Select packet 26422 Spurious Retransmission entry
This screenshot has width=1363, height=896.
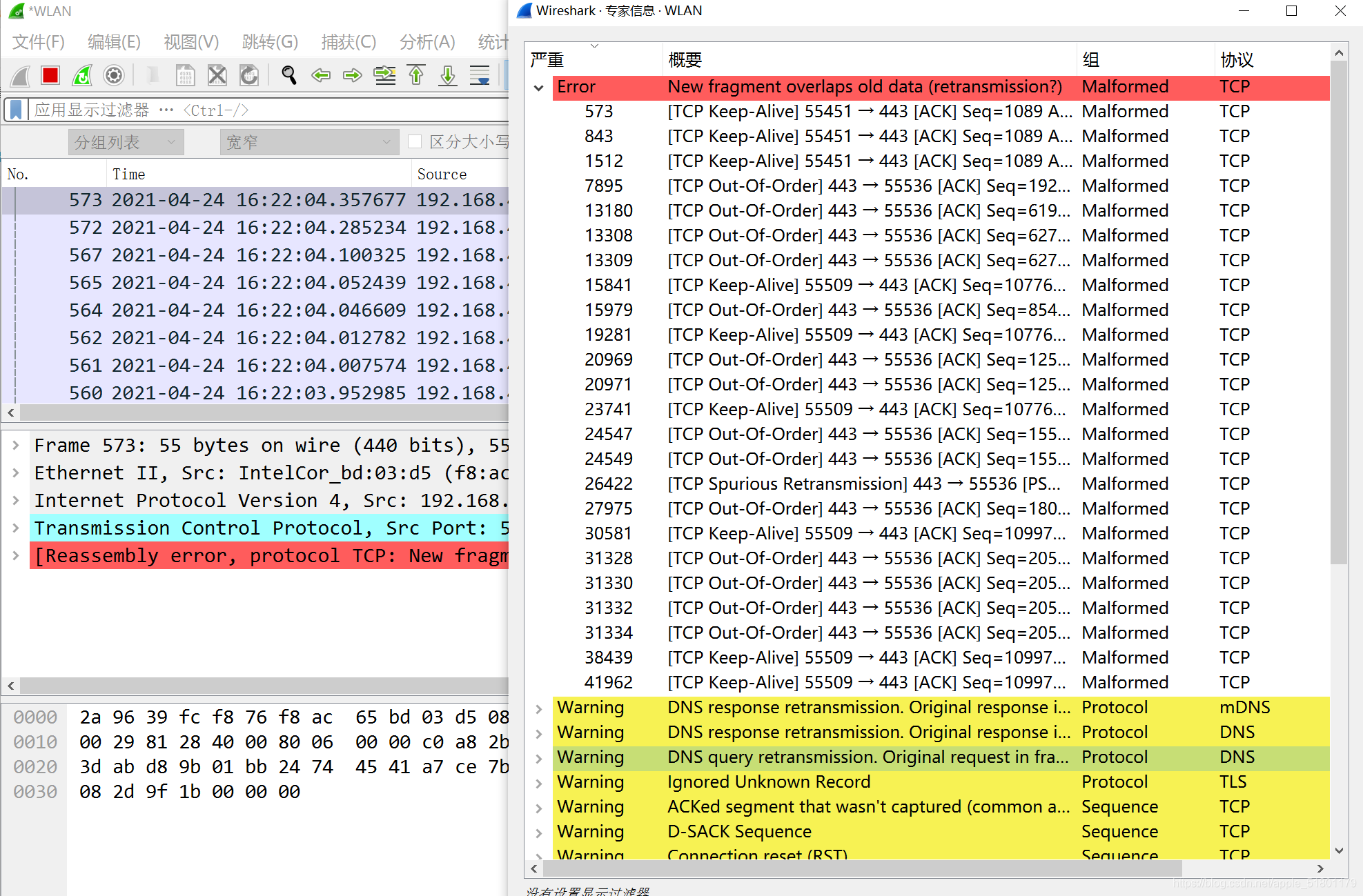(863, 484)
